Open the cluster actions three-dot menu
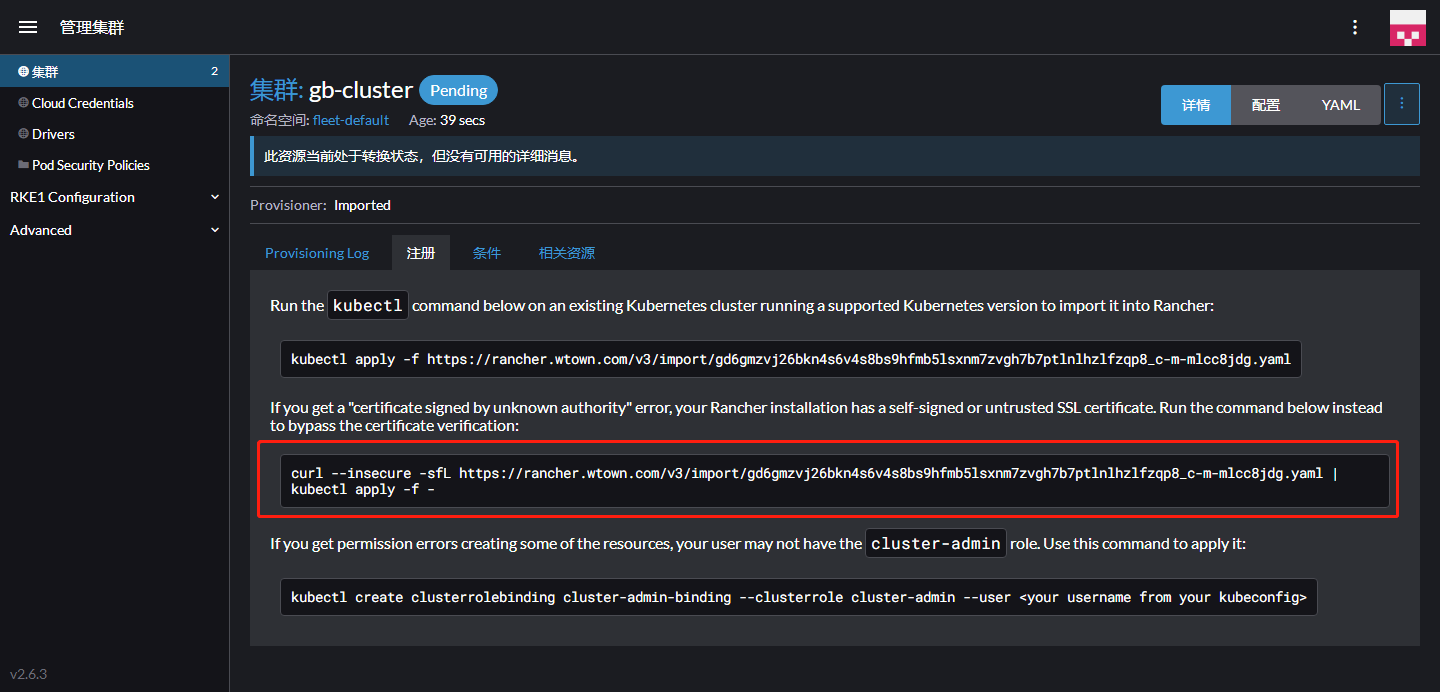 pyautogui.click(x=1401, y=104)
